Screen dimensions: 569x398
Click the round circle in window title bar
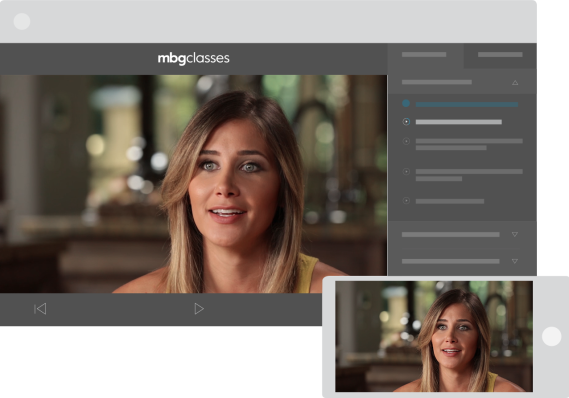tap(22, 21)
